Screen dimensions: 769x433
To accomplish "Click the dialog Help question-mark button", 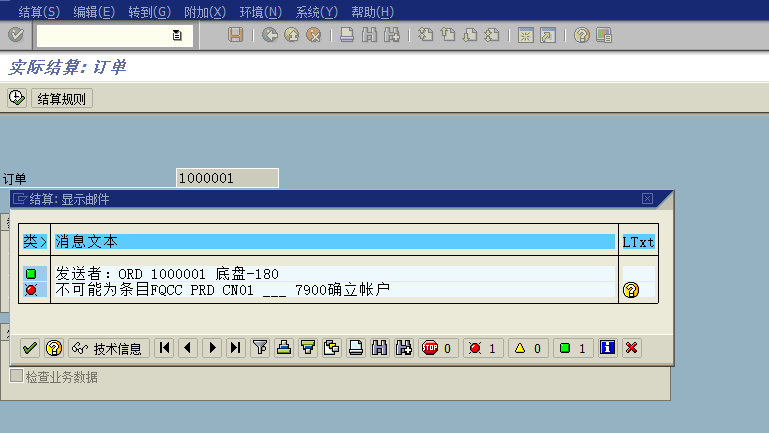I will tap(54, 348).
